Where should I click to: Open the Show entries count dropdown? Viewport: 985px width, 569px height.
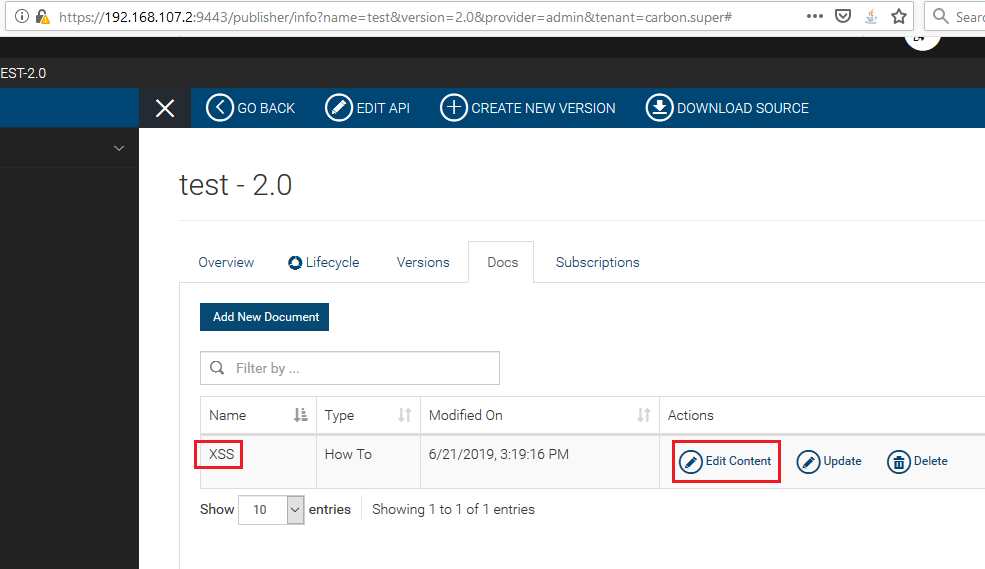tap(271, 510)
